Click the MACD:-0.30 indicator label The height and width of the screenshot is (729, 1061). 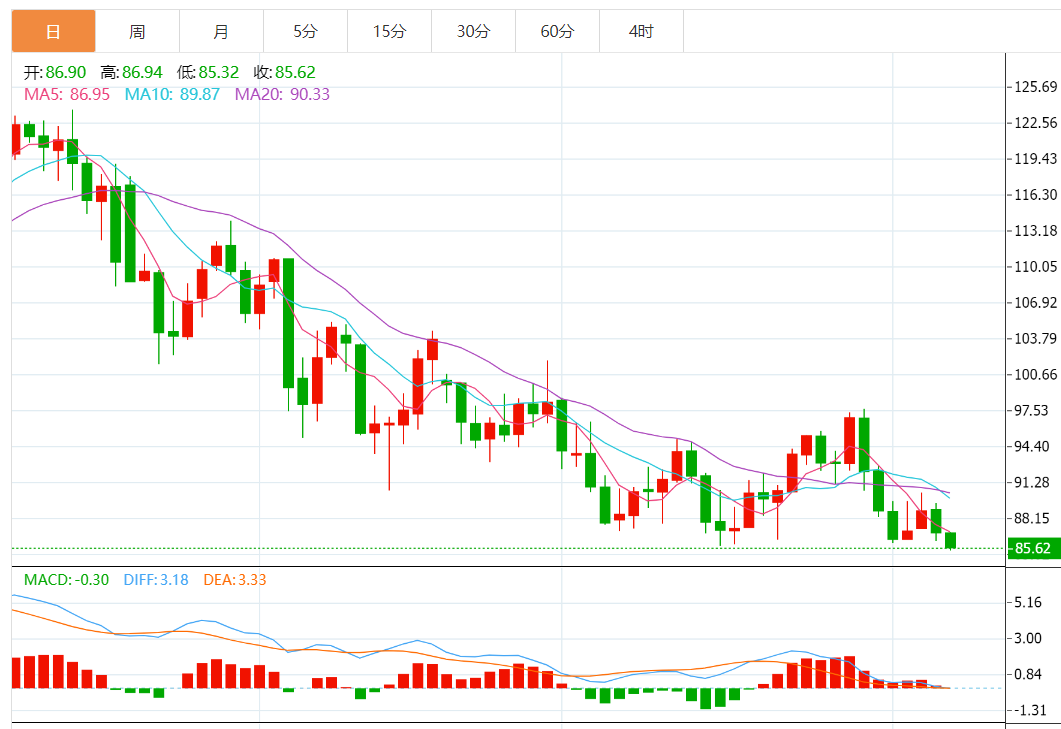pyautogui.click(x=66, y=580)
